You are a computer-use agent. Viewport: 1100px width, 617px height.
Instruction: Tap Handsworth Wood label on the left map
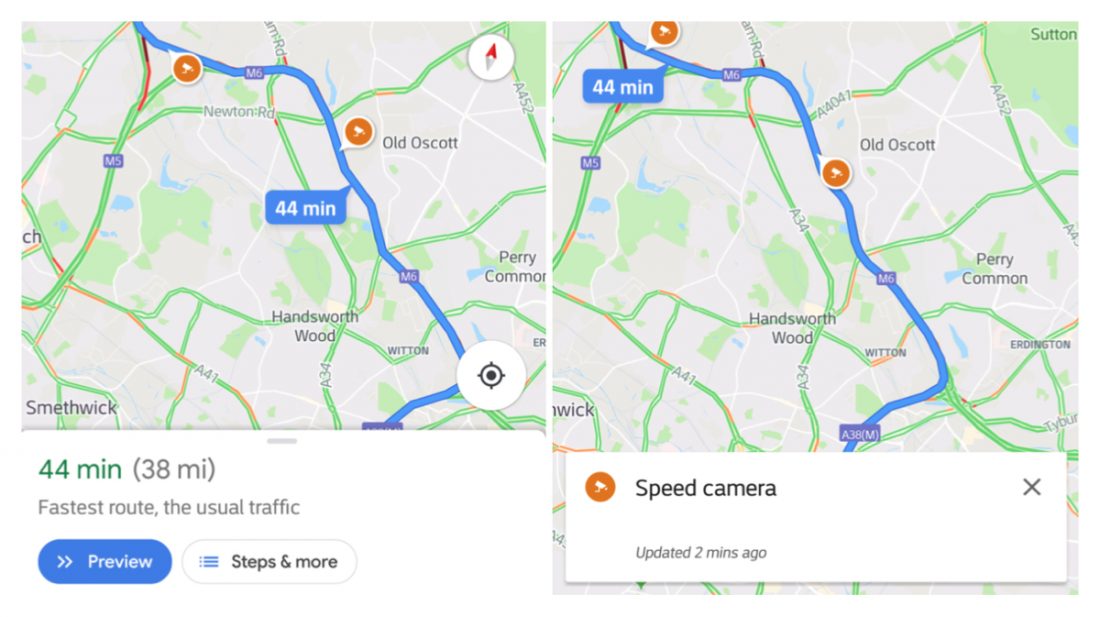(x=315, y=326)
